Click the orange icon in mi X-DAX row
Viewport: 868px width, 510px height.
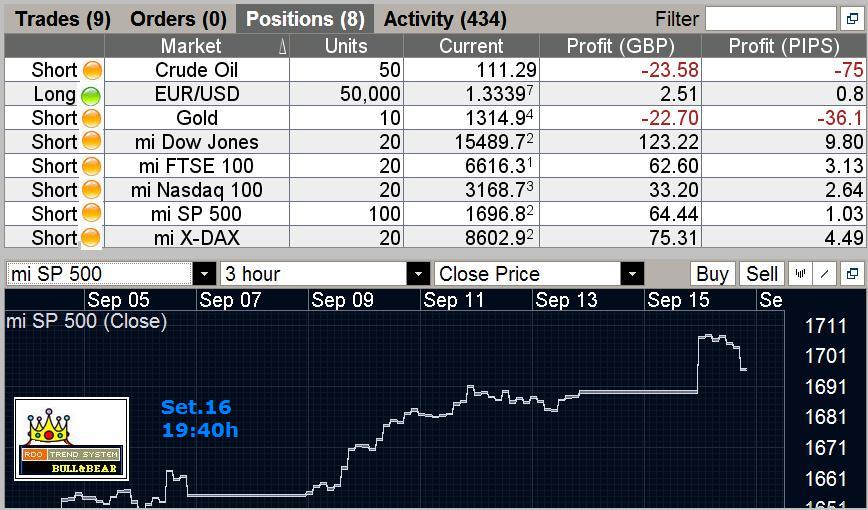91,238
